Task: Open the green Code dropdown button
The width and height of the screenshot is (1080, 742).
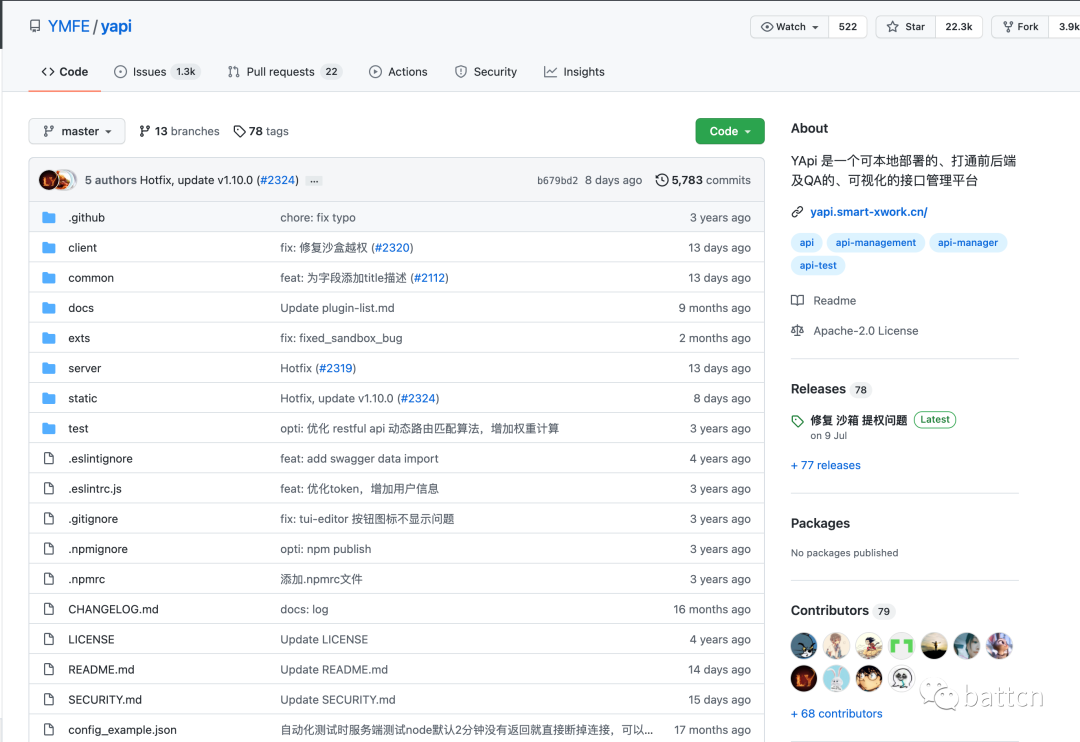Action: [730, 131]
